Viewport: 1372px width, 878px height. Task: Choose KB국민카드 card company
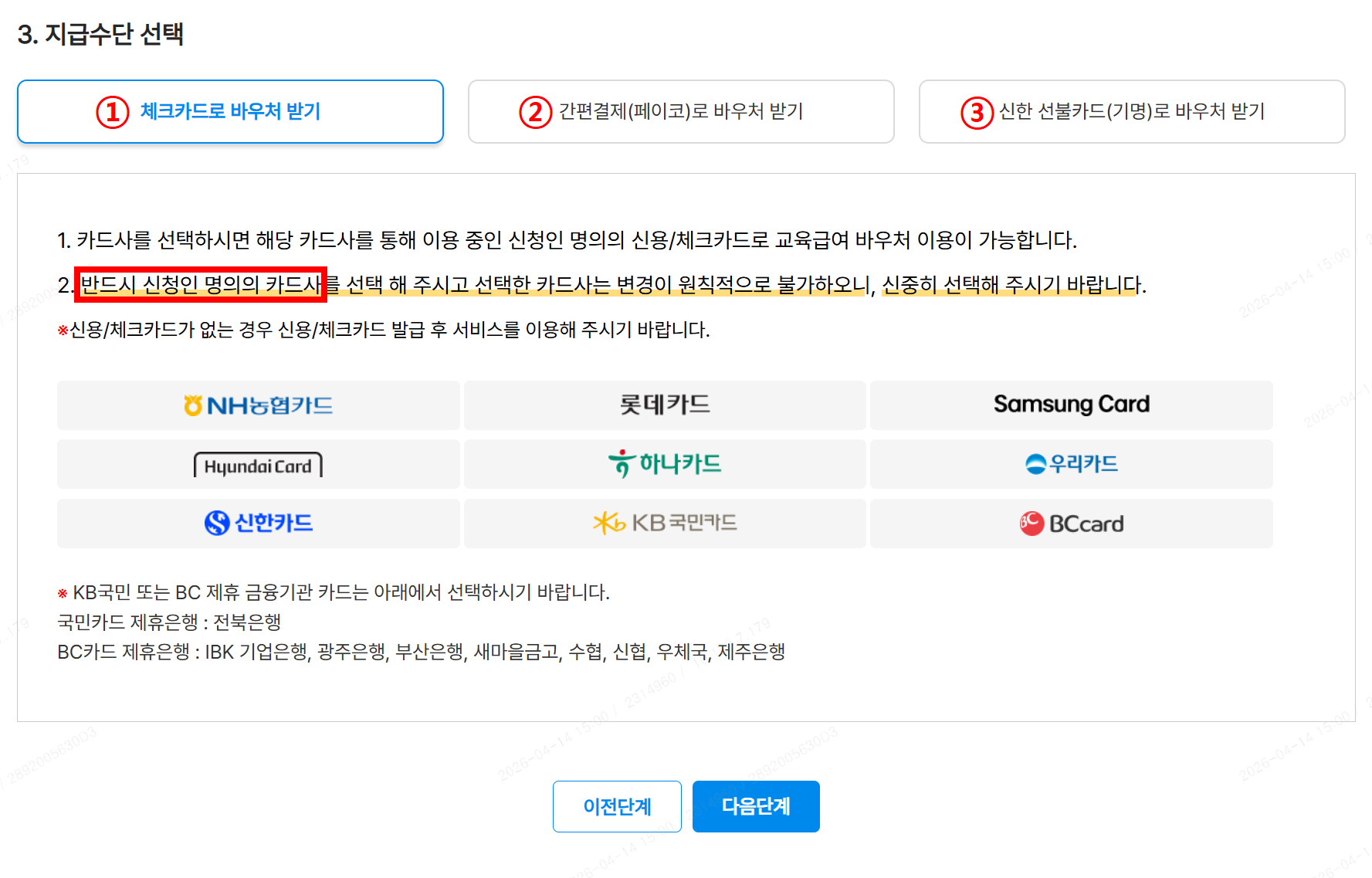(665, 524)
